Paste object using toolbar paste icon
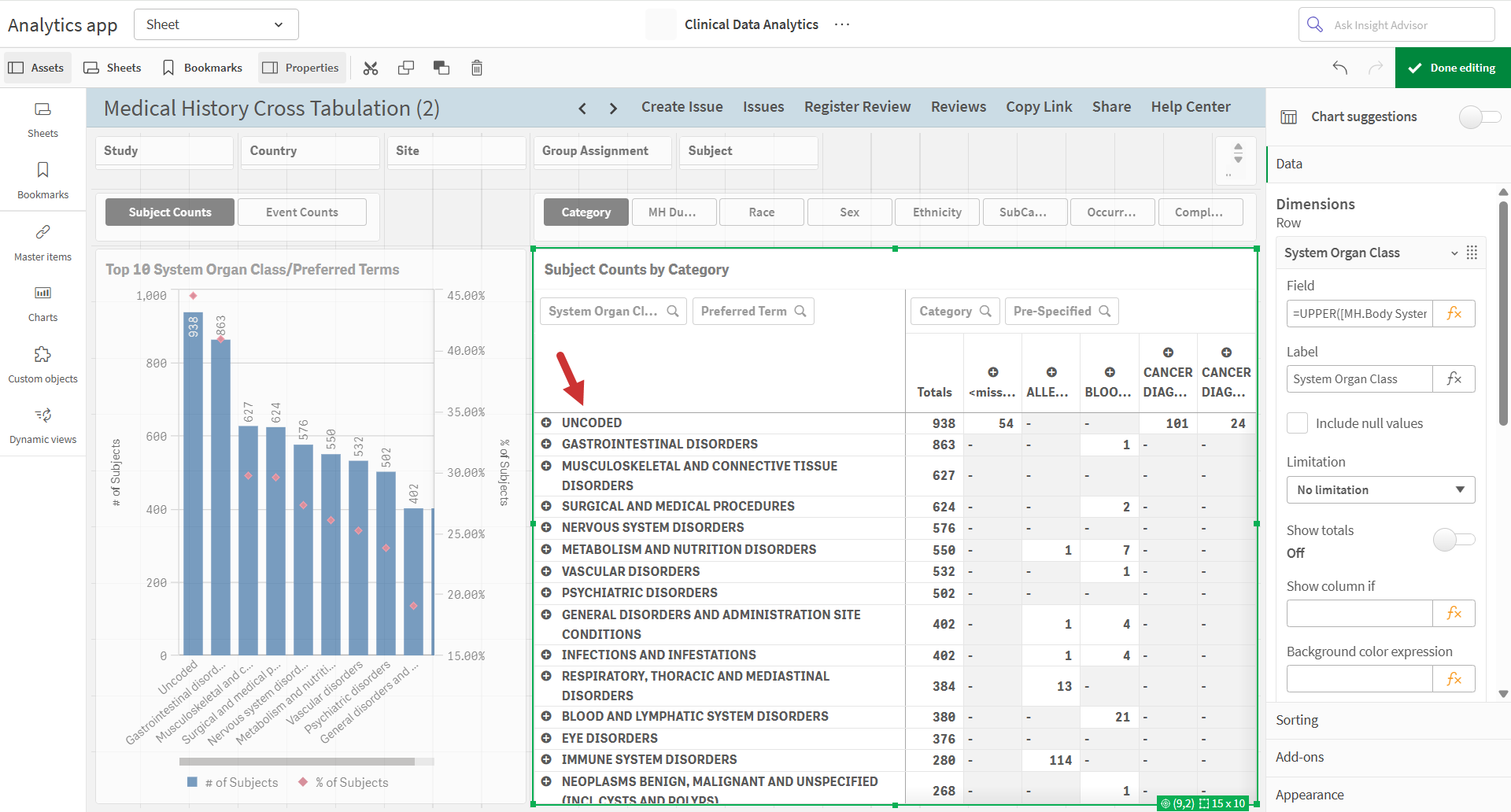 441,68
